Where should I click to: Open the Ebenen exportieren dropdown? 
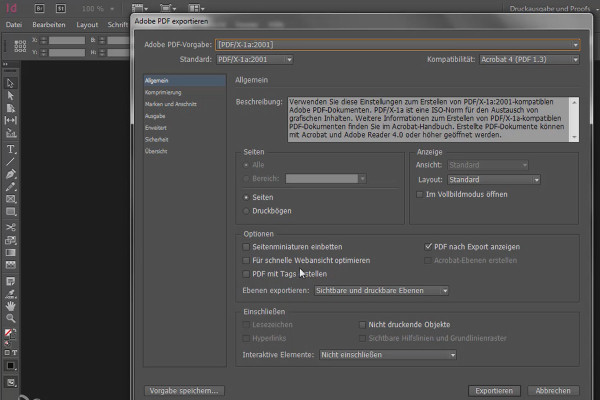[x=381, y=291]
